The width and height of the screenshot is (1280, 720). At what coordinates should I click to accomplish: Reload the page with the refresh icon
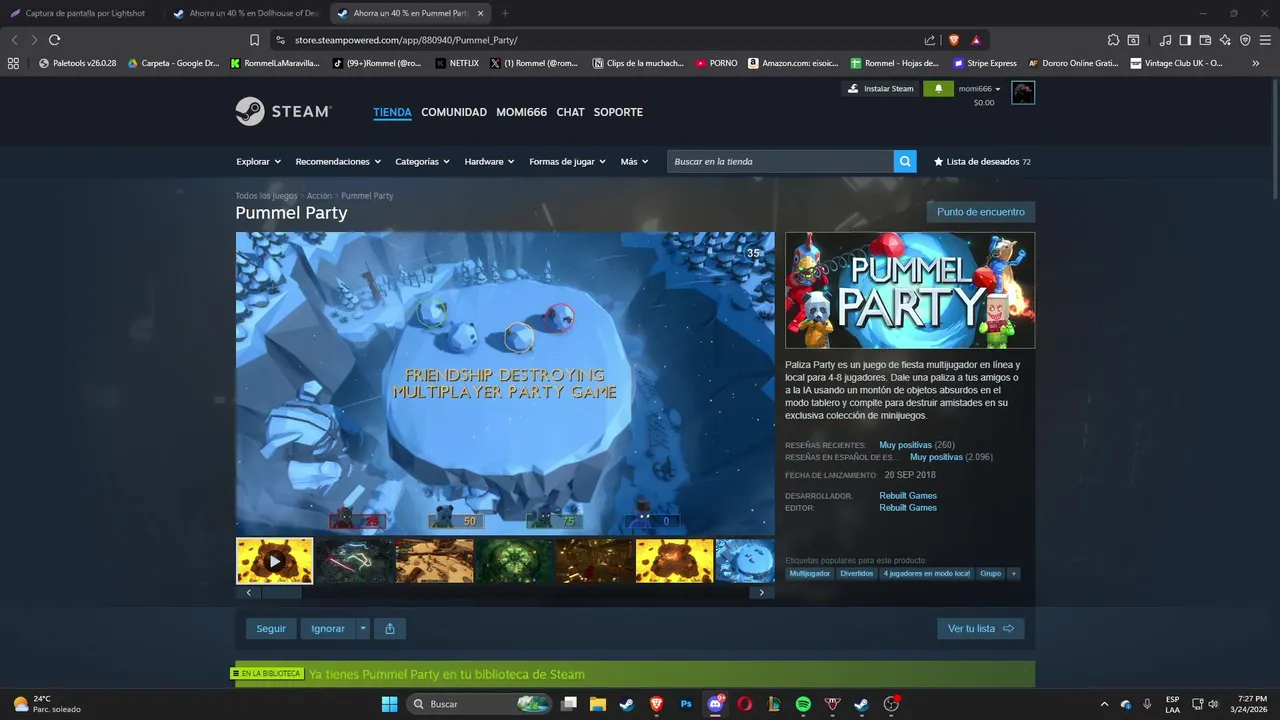pos(54,40)
